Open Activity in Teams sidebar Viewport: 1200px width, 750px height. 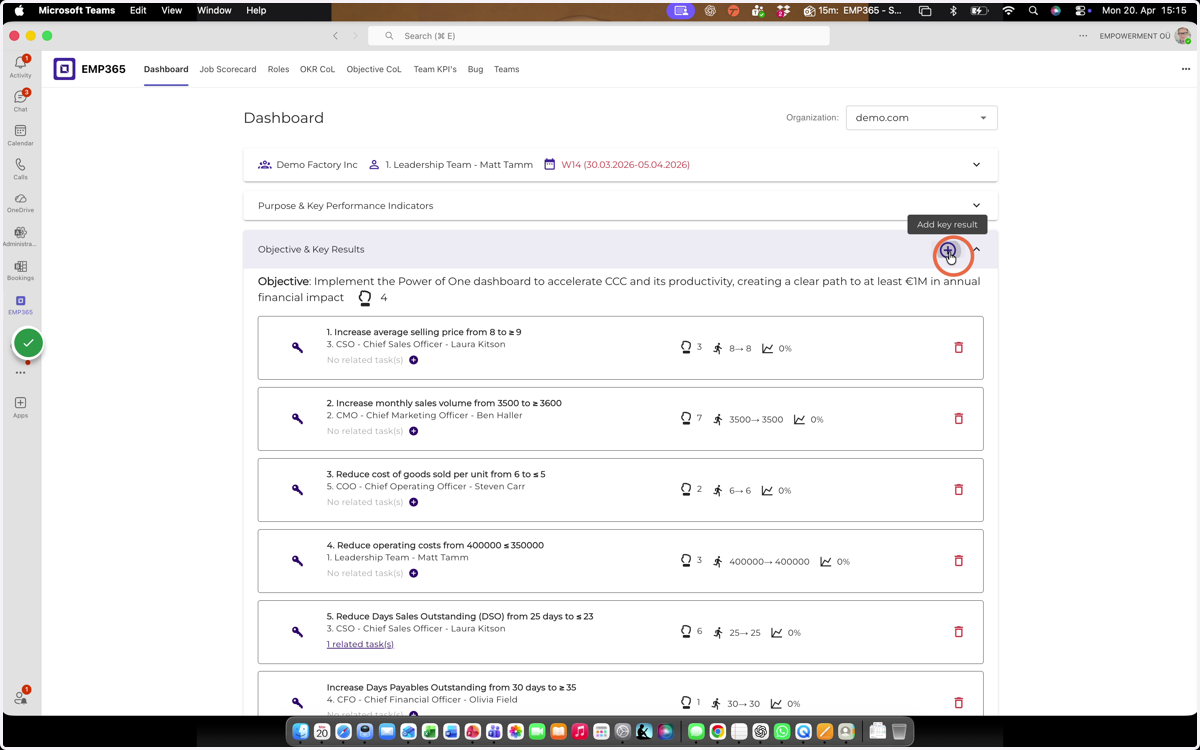[20, 67]
